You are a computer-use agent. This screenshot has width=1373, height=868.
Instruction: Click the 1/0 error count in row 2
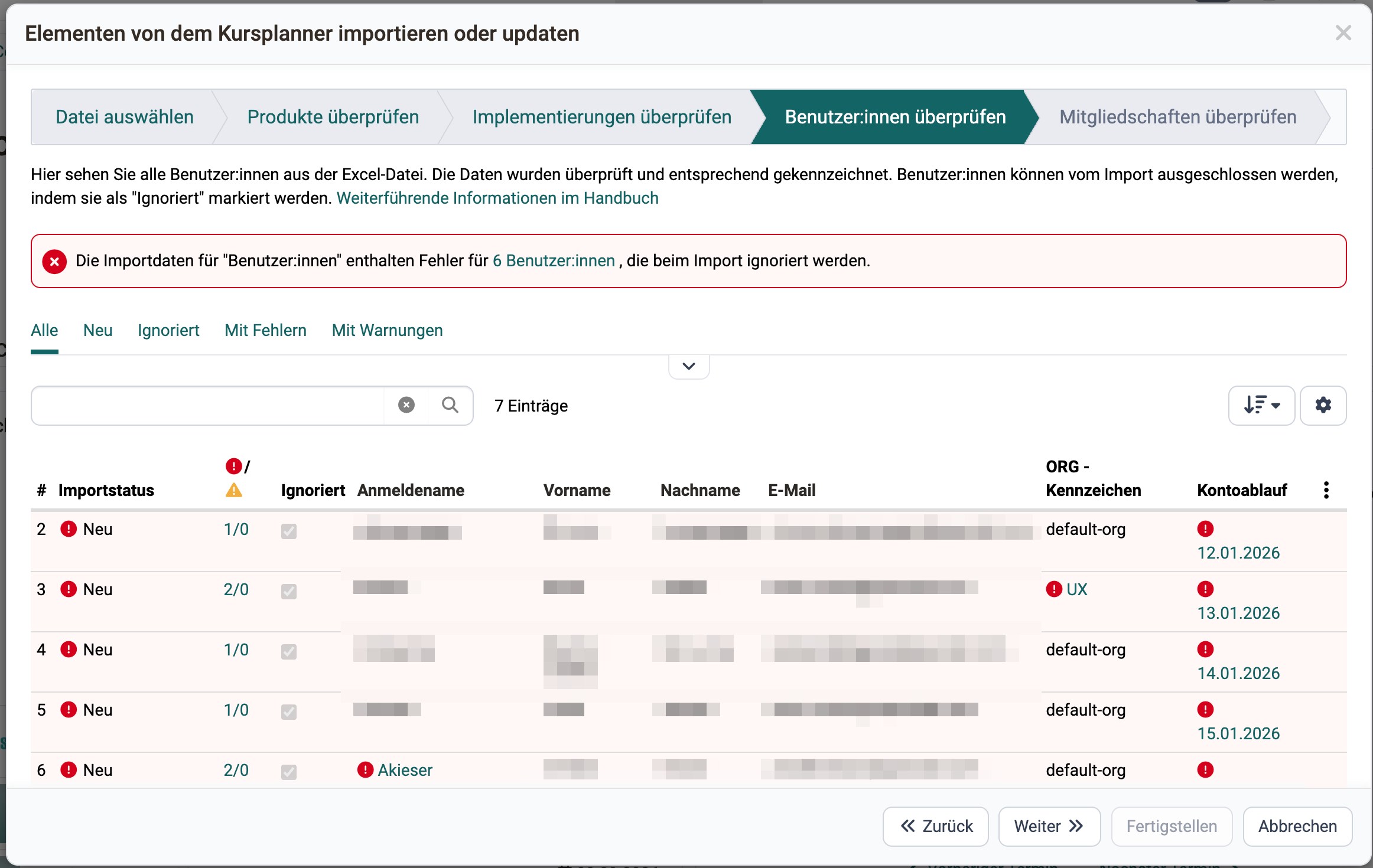tap(236, 529)
